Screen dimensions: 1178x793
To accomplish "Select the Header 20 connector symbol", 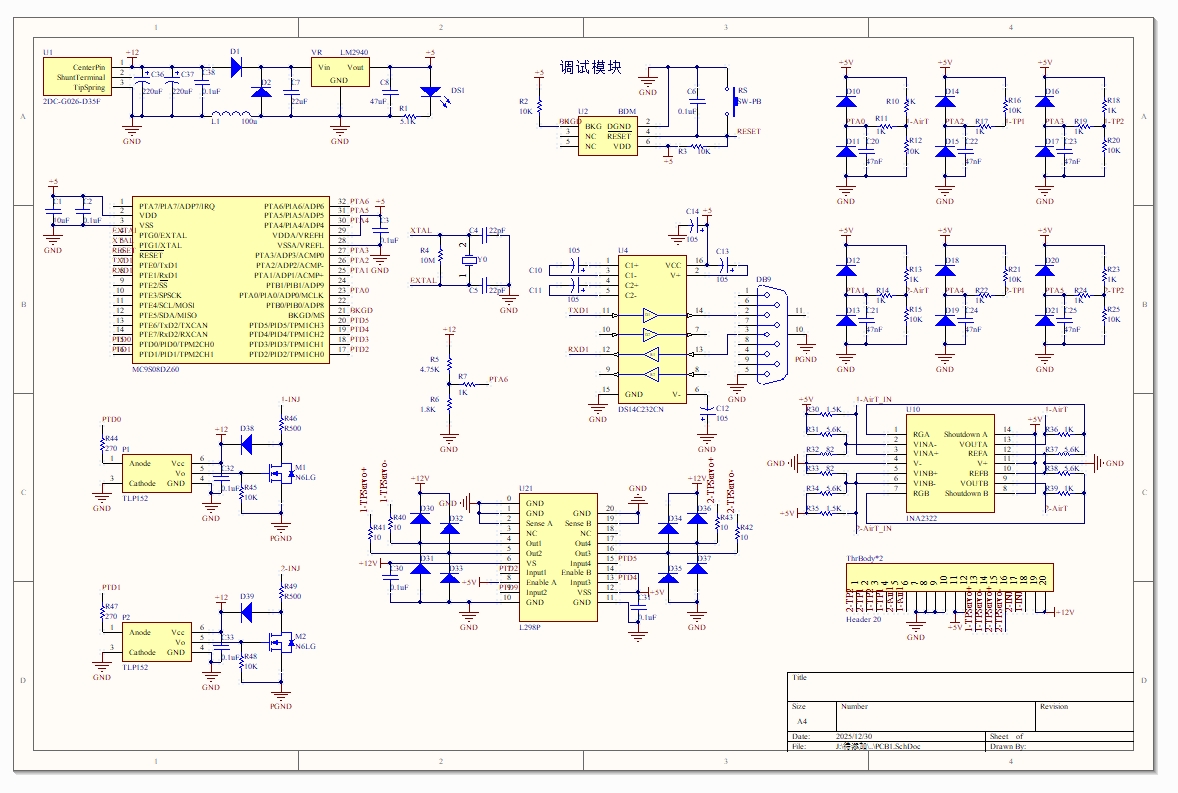I will point(948,579).
